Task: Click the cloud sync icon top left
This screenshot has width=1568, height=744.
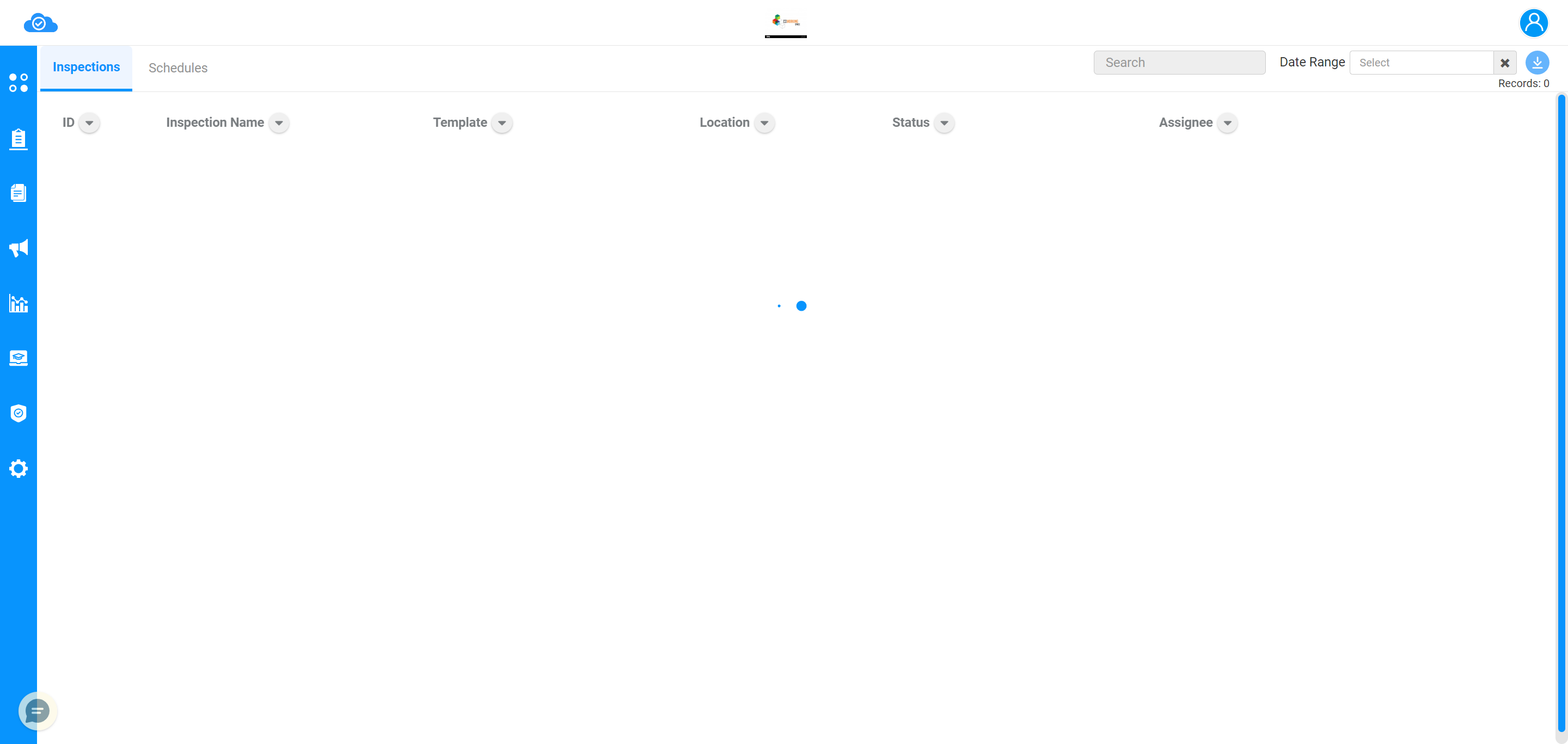Action: pyautogui.click(x=39, y=22)
